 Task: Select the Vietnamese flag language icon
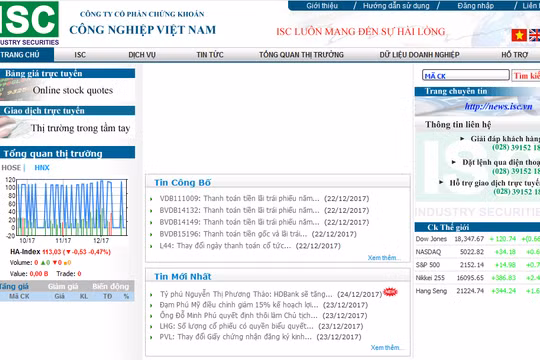click(x=519, y=35)
